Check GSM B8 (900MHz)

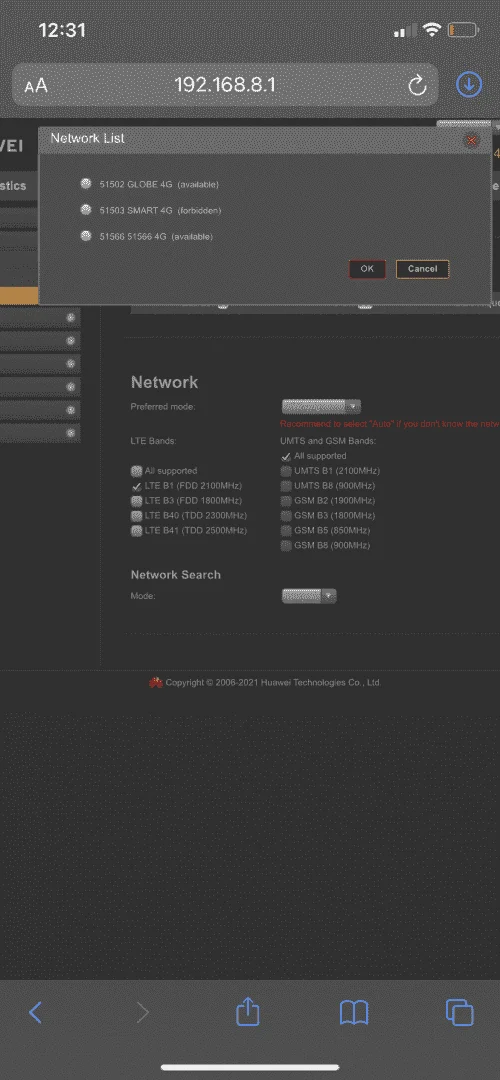coord(286,546)
